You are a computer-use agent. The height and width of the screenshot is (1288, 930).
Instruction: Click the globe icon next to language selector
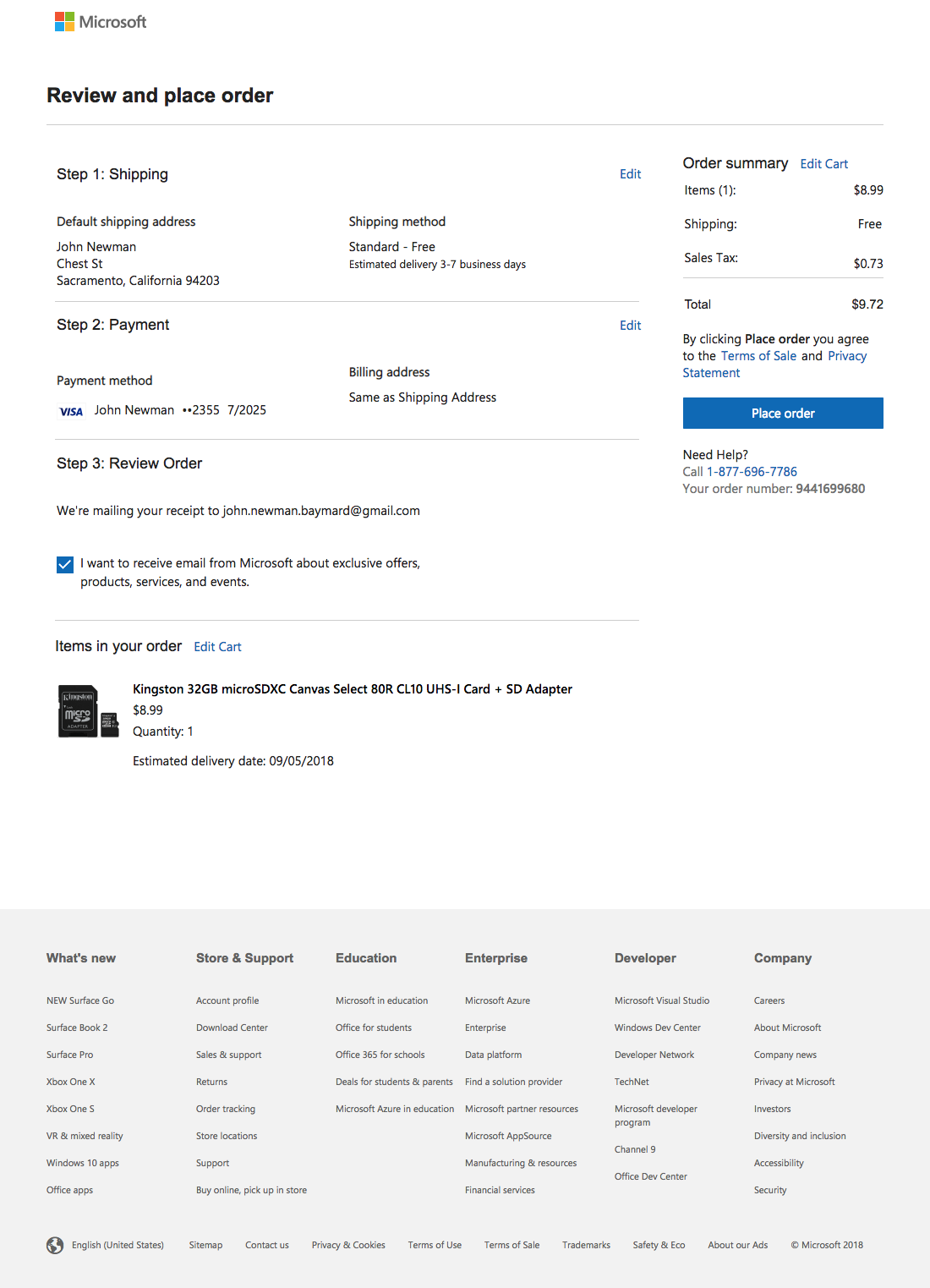pos(54,1245)
